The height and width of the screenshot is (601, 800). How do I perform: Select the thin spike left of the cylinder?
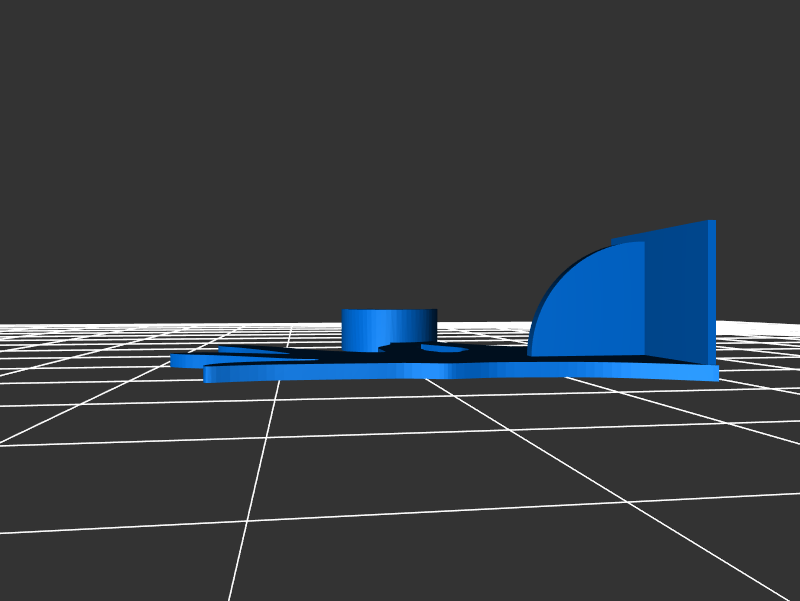250,349
